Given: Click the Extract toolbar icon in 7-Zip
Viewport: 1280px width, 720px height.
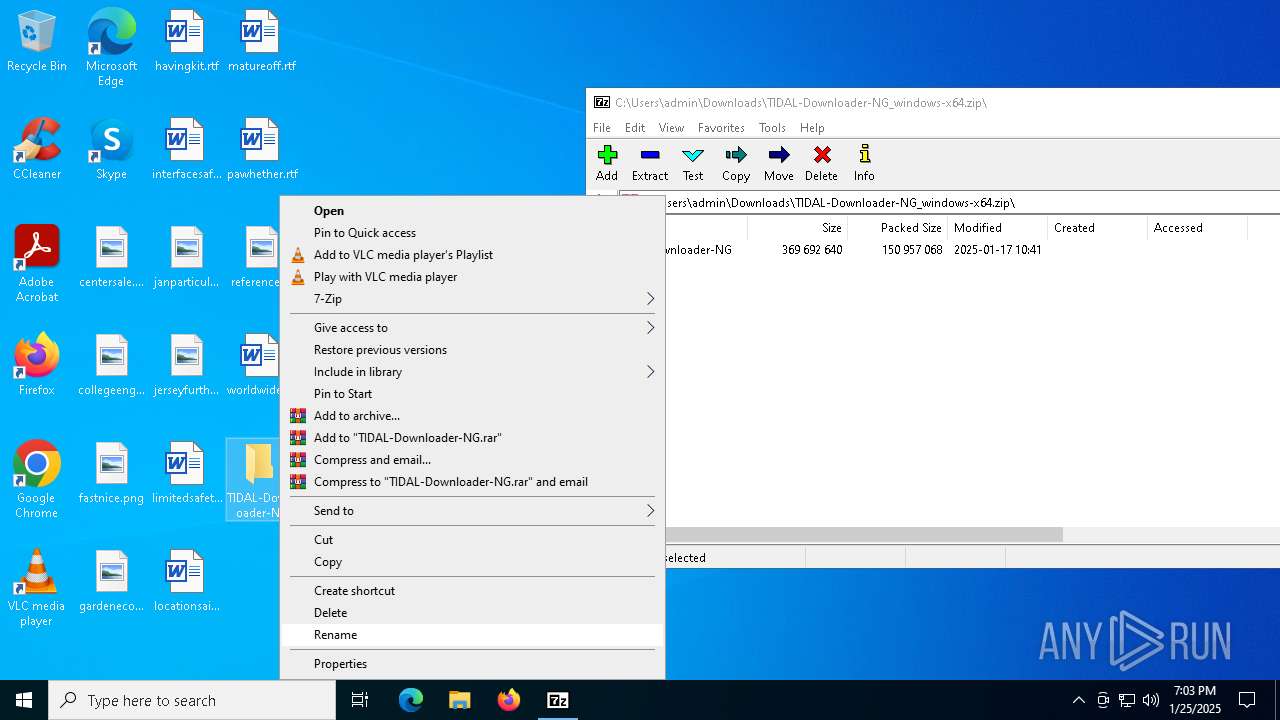Looking at the screenshot, I should (650, 164).
